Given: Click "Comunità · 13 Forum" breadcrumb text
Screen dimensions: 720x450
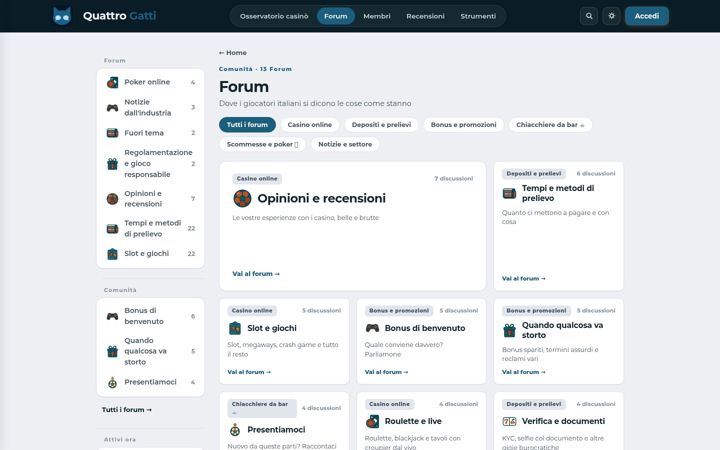Looking at the screenshot, I should pyautogui.click(x=255, y=69).
